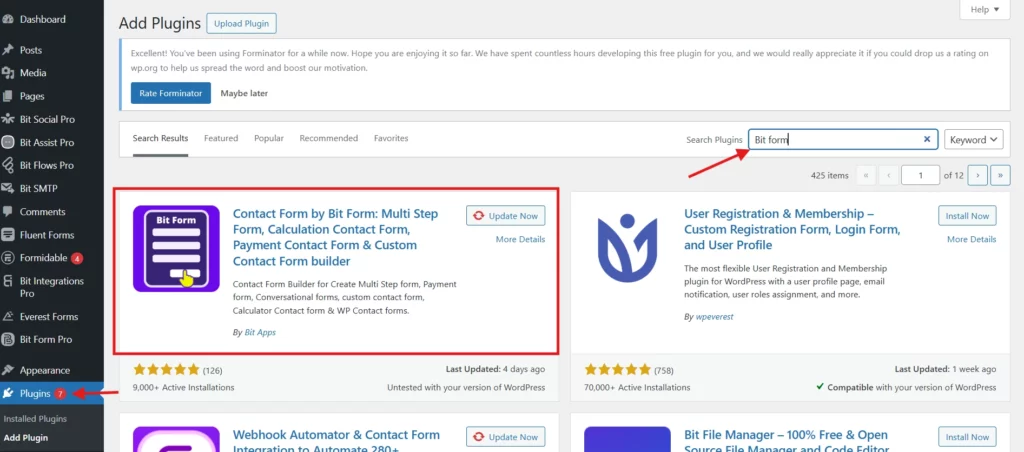1024x452 pixels.
Task: Click the Appearance brush icon
Action: point(8,370)
